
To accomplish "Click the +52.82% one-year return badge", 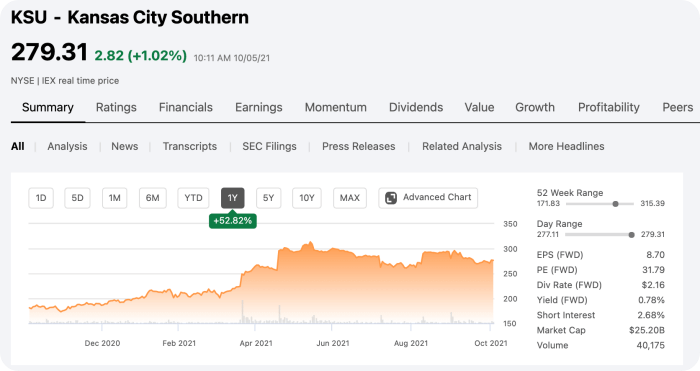I will 233,221.
